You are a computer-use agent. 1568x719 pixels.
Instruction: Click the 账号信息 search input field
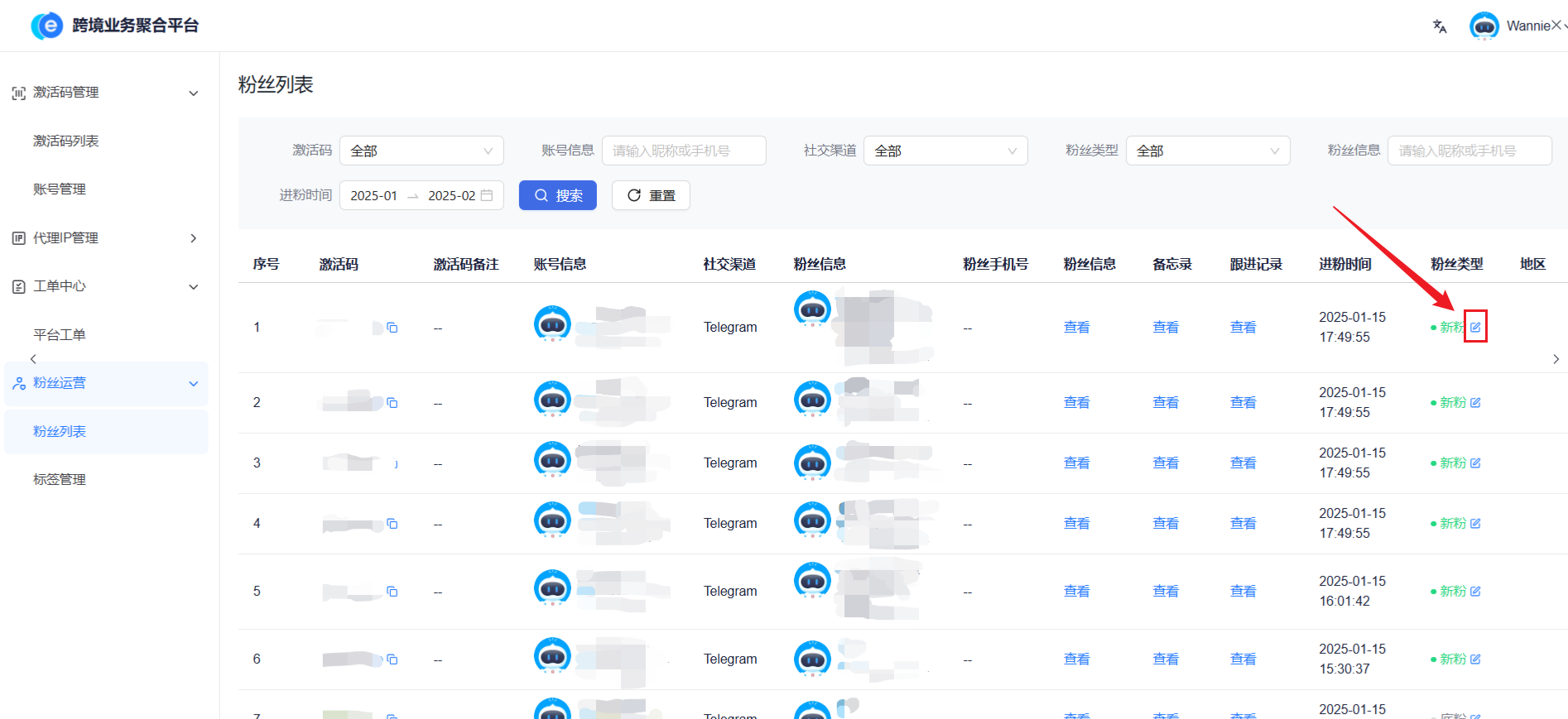[x=683, y=151]
